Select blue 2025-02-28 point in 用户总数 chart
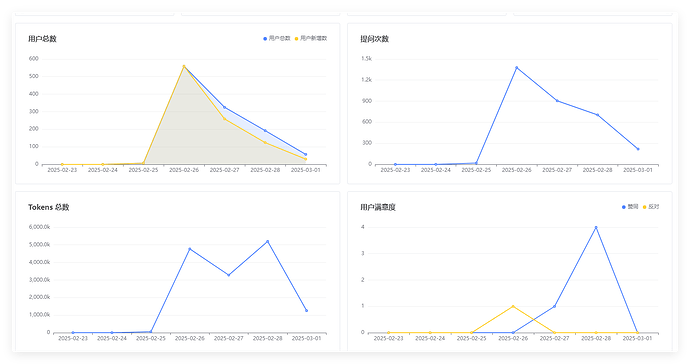690x364 pixels. [x=265, y=130]
